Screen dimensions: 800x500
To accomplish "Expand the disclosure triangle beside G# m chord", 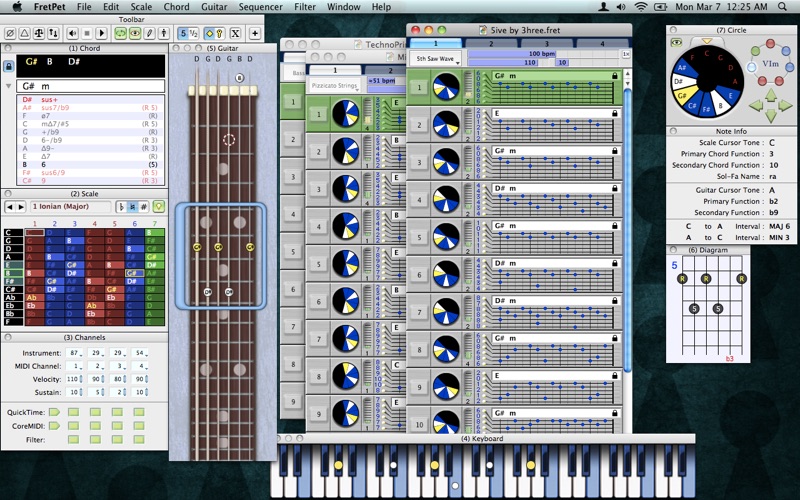I will [x=8, y=86].
